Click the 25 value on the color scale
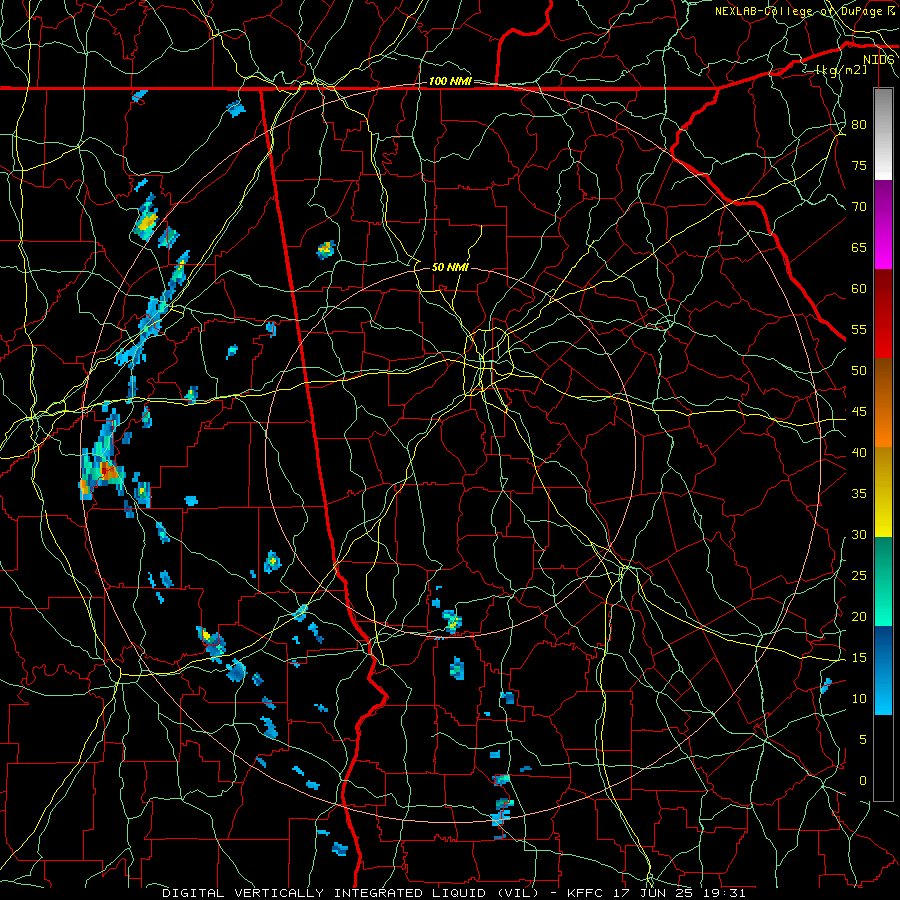 (859, 576)
